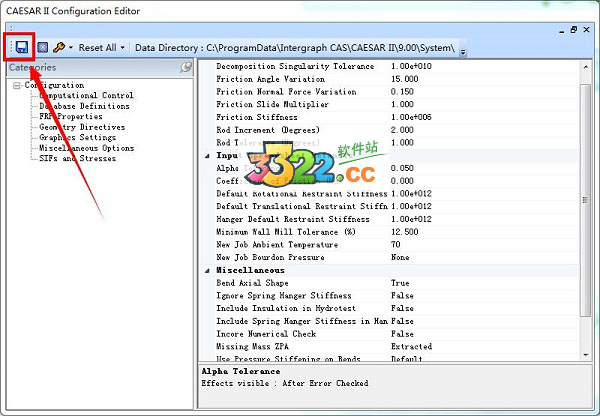Toggle Ignore Spring Hanger Stiffness value
Screen dimensions: 600x416
(x=402, y=296)
